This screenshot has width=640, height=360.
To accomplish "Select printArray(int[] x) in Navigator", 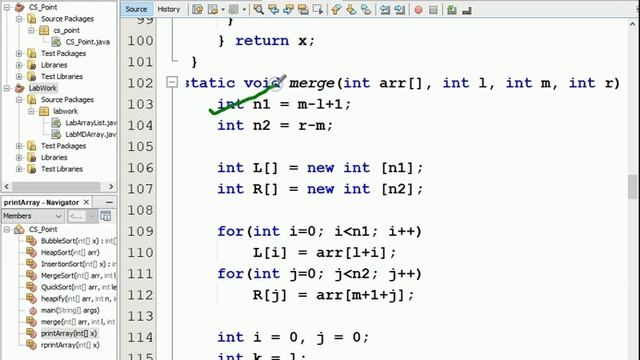I will click(x=69, y=333).
